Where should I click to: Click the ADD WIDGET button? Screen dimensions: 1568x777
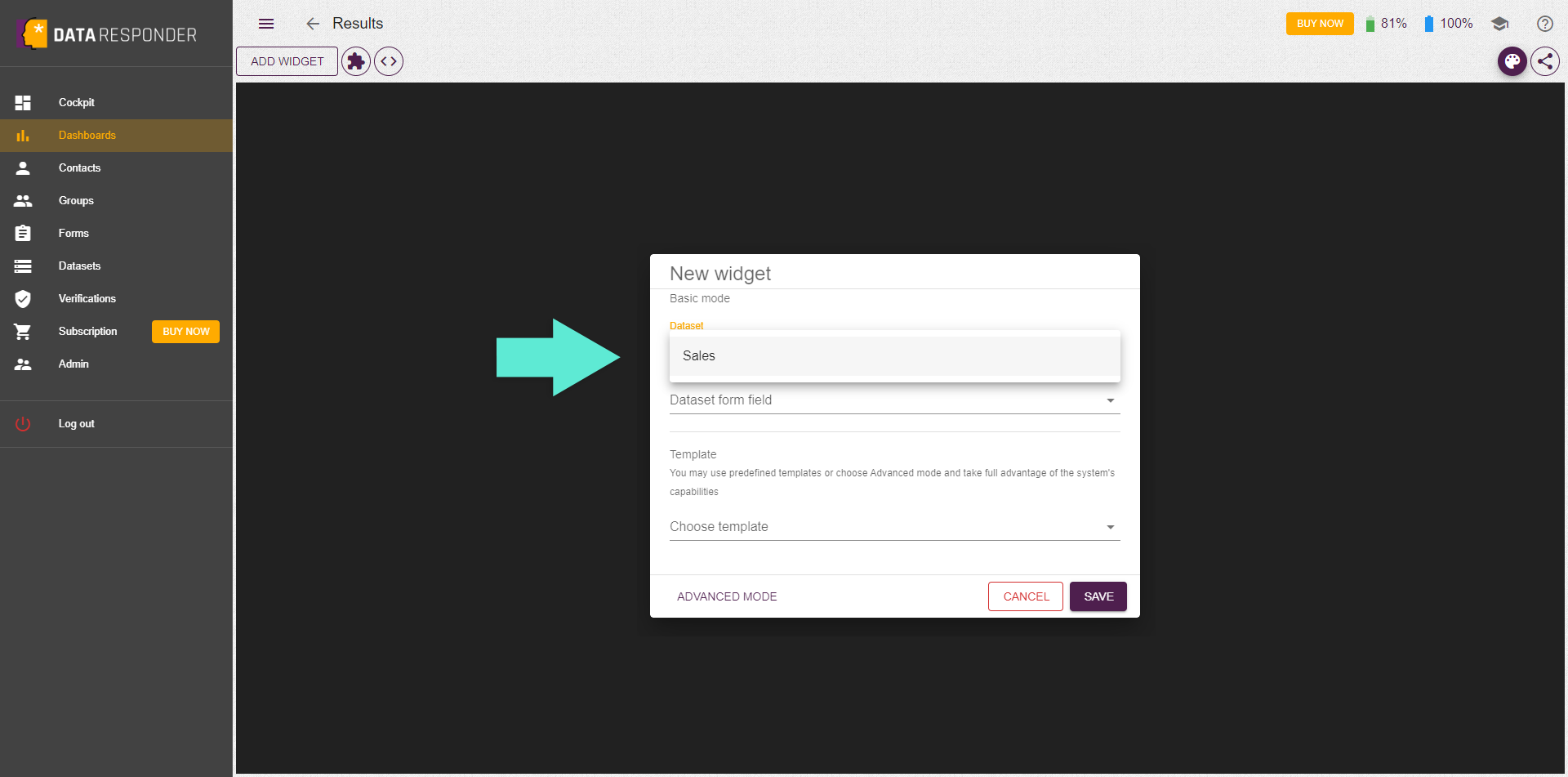click(x=287, y=61)
